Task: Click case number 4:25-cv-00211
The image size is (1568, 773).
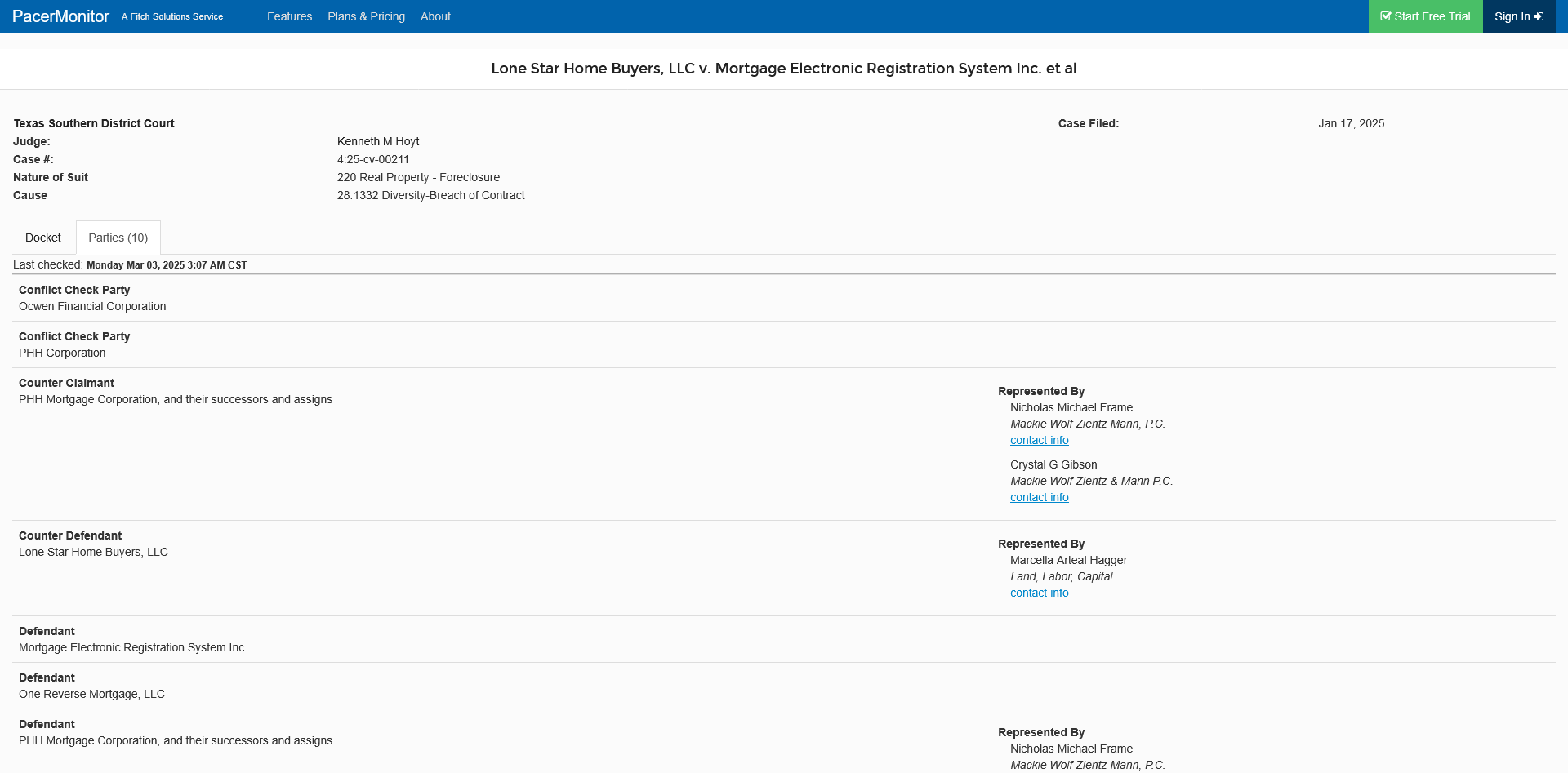Action: (373, 159)
